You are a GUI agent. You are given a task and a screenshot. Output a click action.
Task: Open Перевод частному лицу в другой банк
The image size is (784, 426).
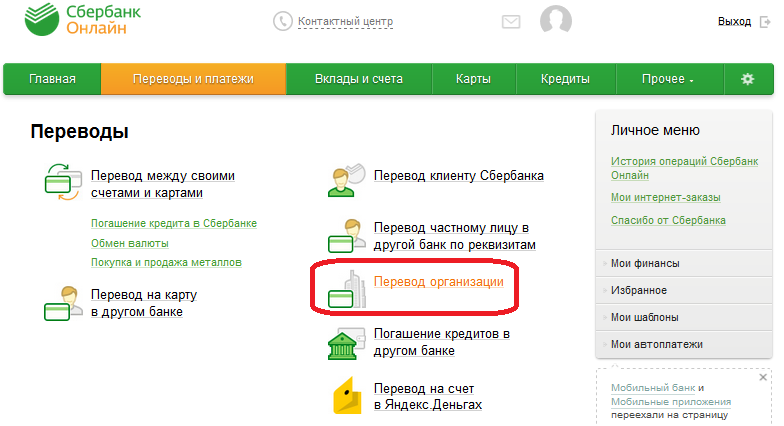[x=454, y=236]
